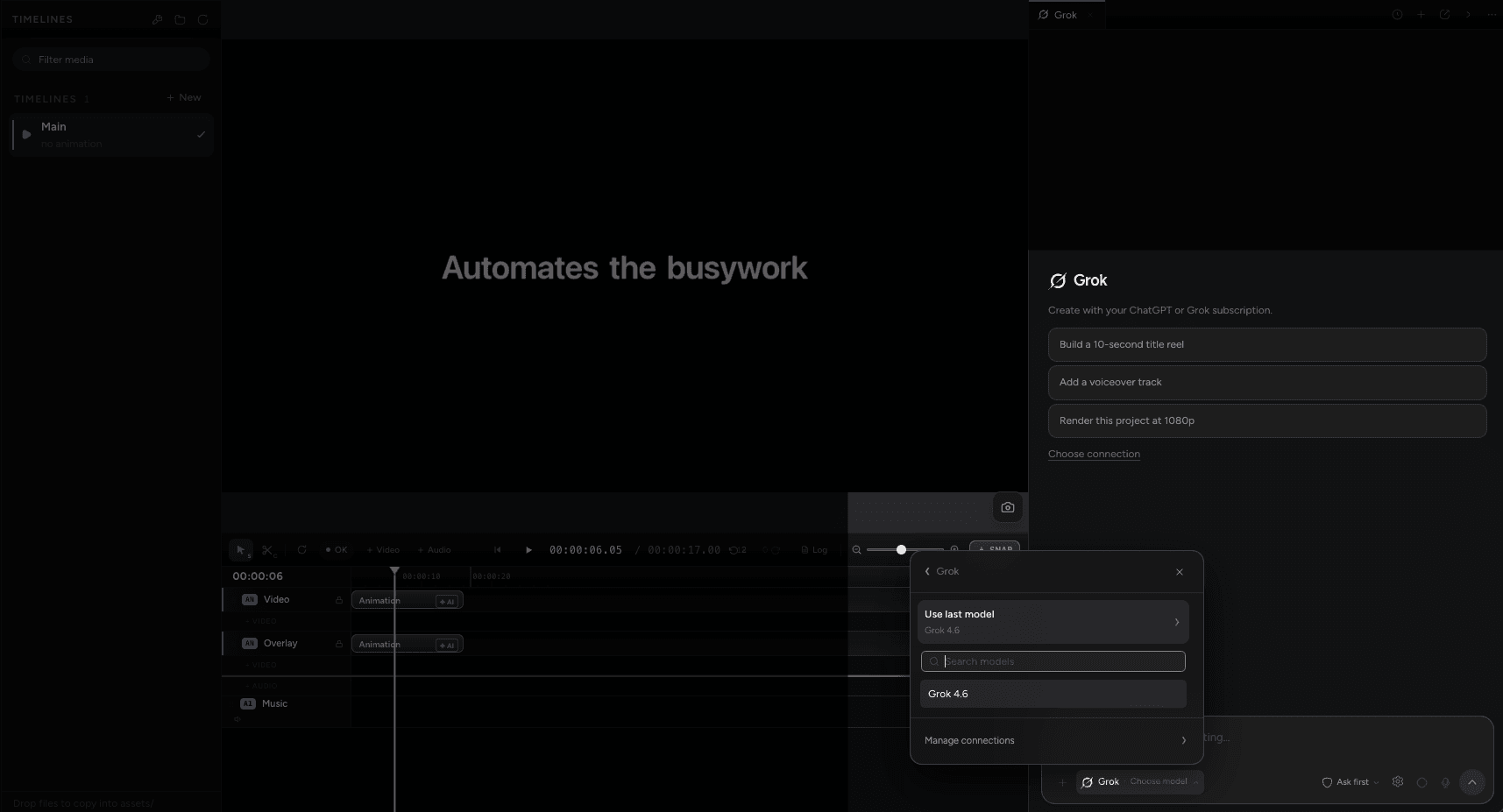Click the A1 badge on Music track
Image resolution: width=1503 pixels, height=812 pixels.
tap(248, 703)
